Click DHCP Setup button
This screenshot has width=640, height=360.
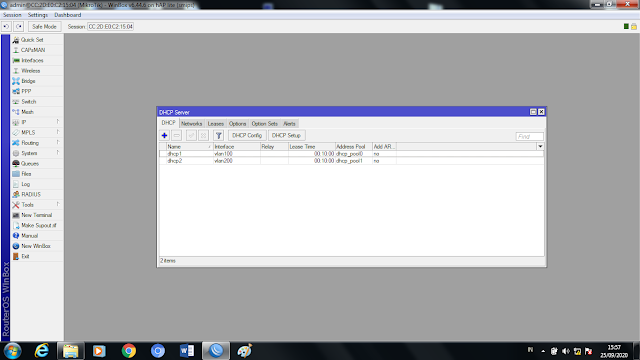(x=286, y=136)
